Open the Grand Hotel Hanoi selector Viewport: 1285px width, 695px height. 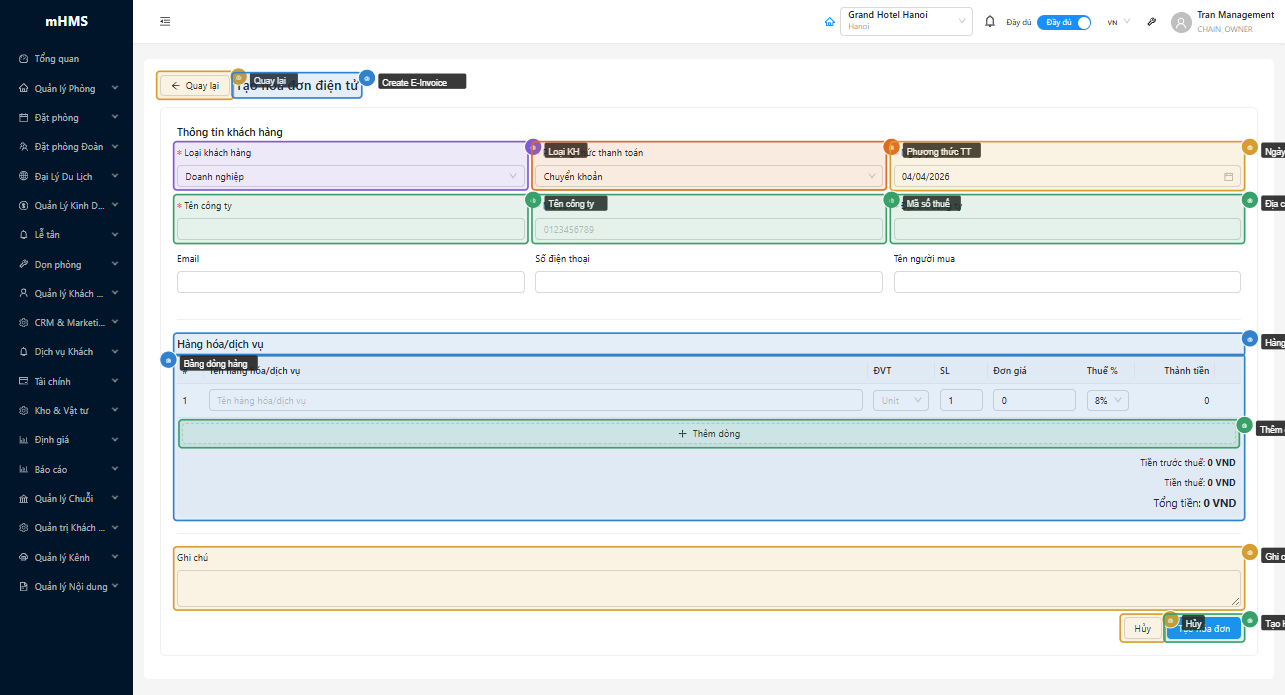(x=907, y=21)
